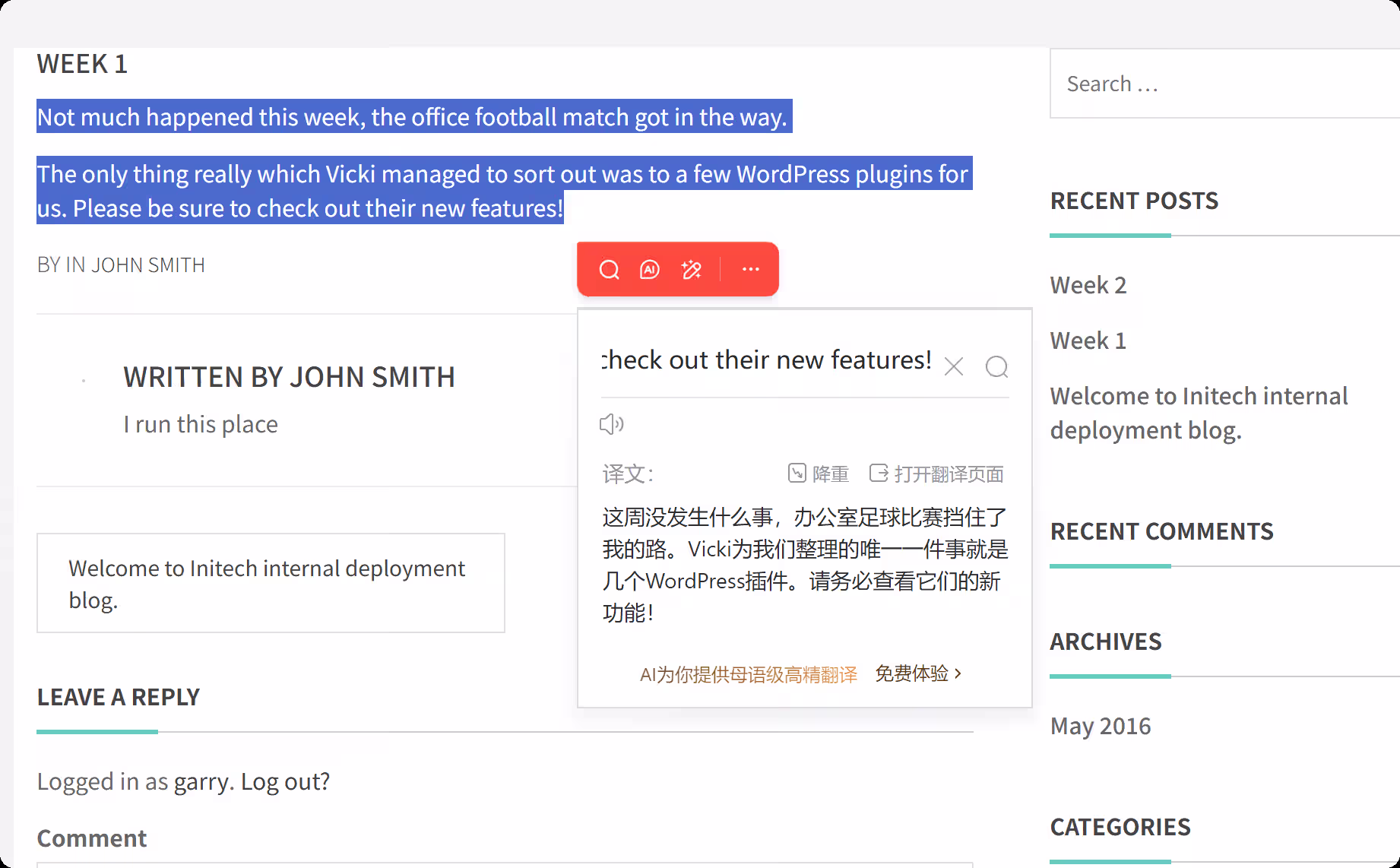Click the translation popup source text field

pos(766,360)
